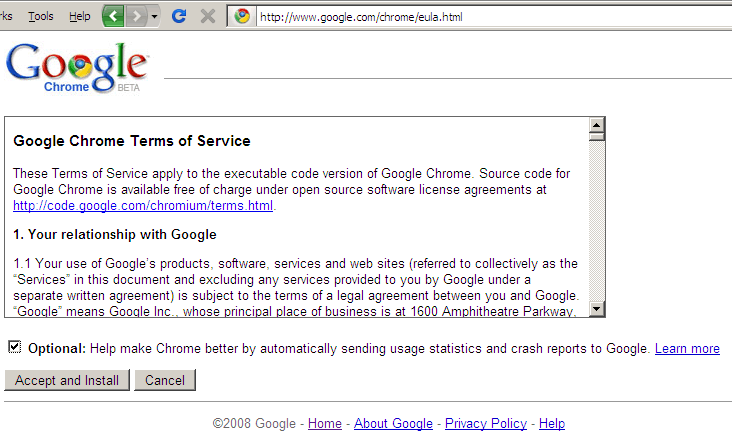This screenshot has height=446, width=732.
Task: Click the green Back navigation arrow
Action: click(115, 16)
